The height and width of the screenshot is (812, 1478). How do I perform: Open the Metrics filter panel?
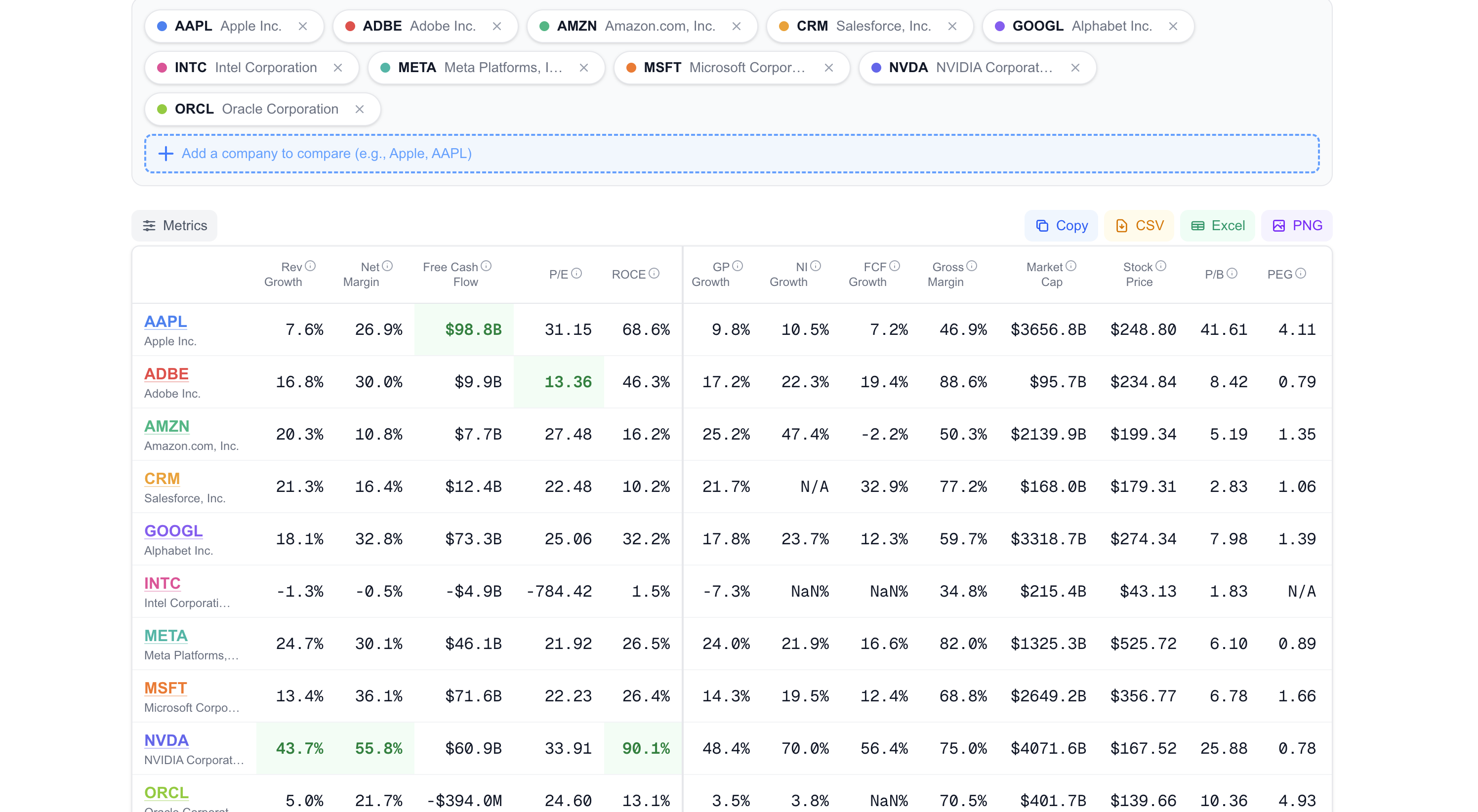click(x=174, y=226)
